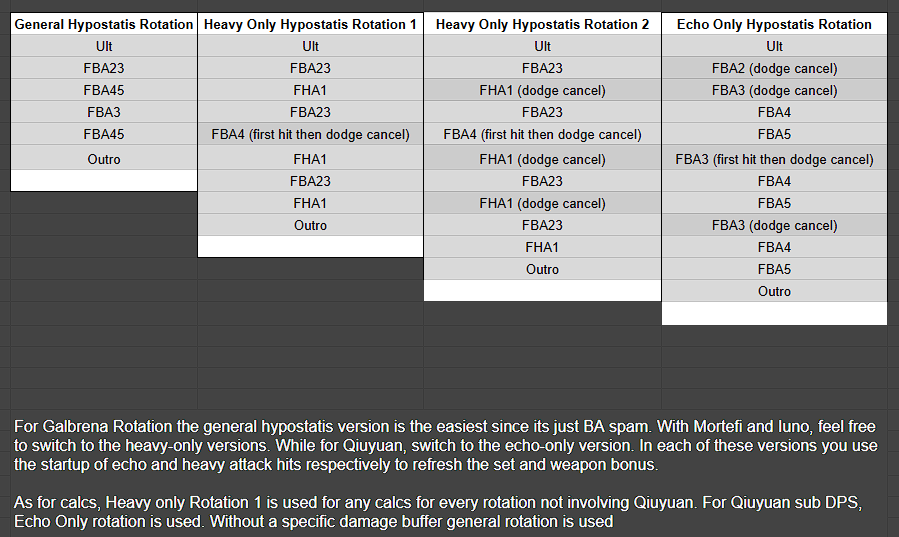Click Ult under General Hypostatis Rotation

(104, 46)
